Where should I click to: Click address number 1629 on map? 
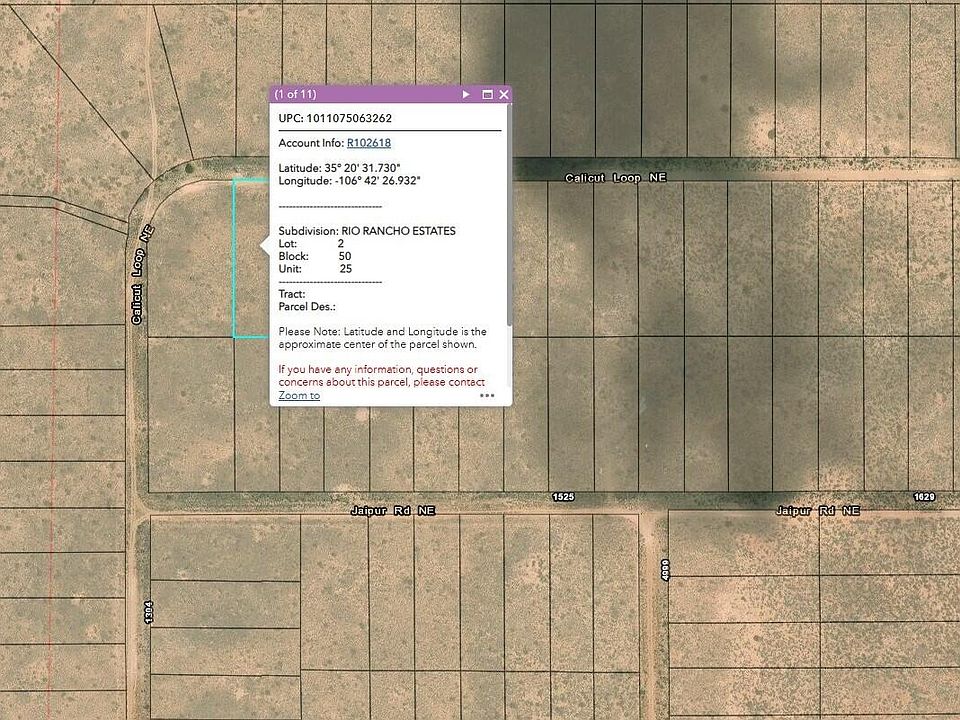coord(924,497)
